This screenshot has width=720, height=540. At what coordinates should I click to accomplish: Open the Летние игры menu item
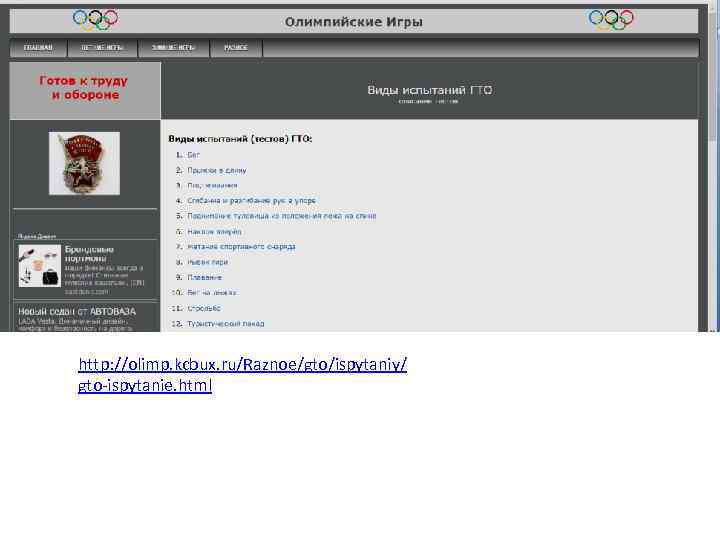(102, 48)
